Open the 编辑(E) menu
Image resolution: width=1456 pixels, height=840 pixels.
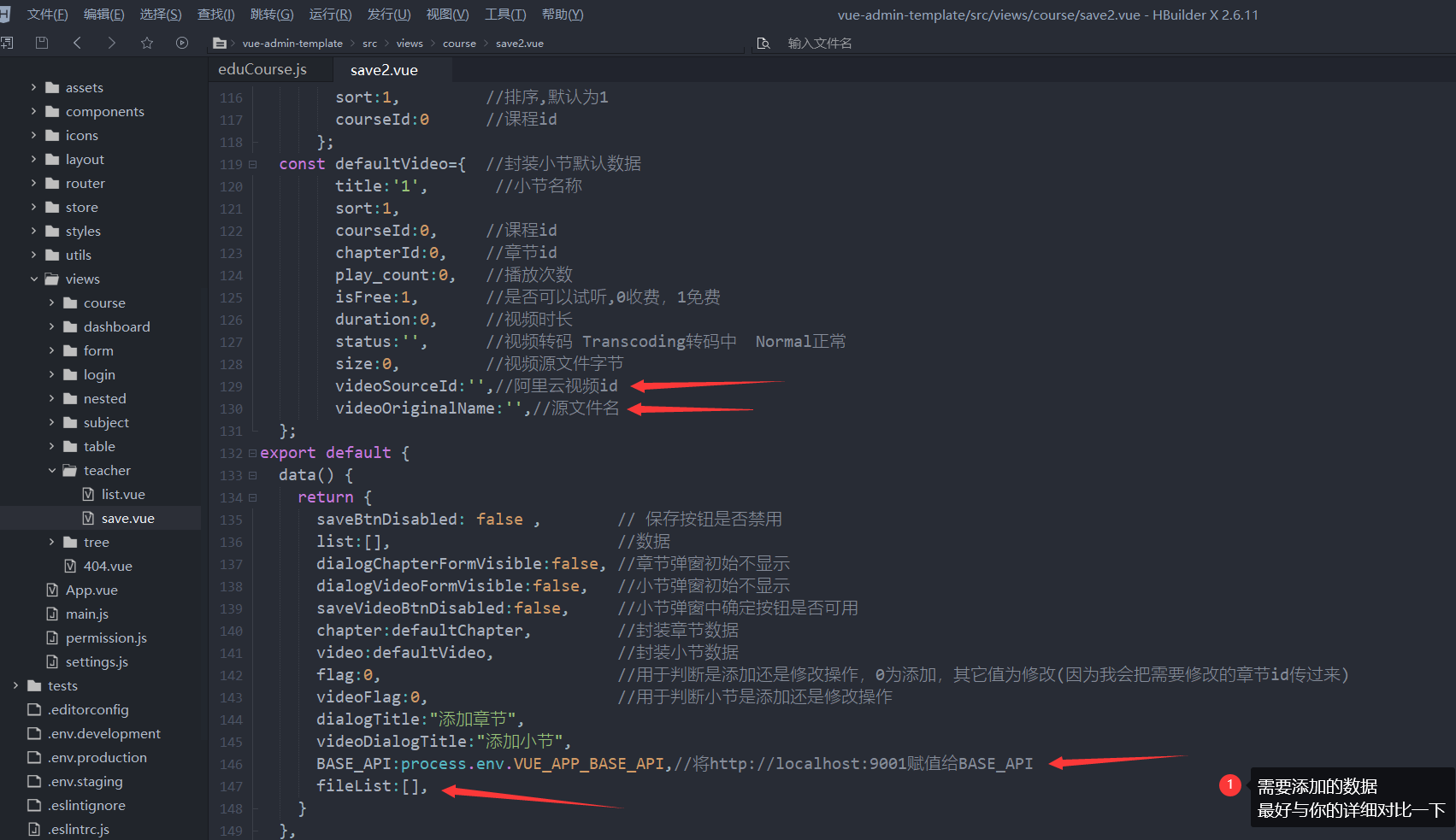103,15
